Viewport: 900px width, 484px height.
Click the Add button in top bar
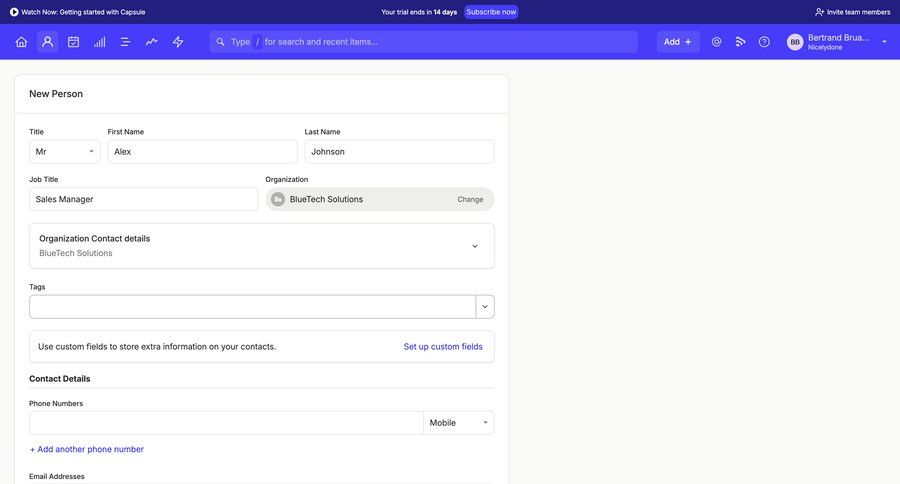pyautogui.click(x=677, y=42)
